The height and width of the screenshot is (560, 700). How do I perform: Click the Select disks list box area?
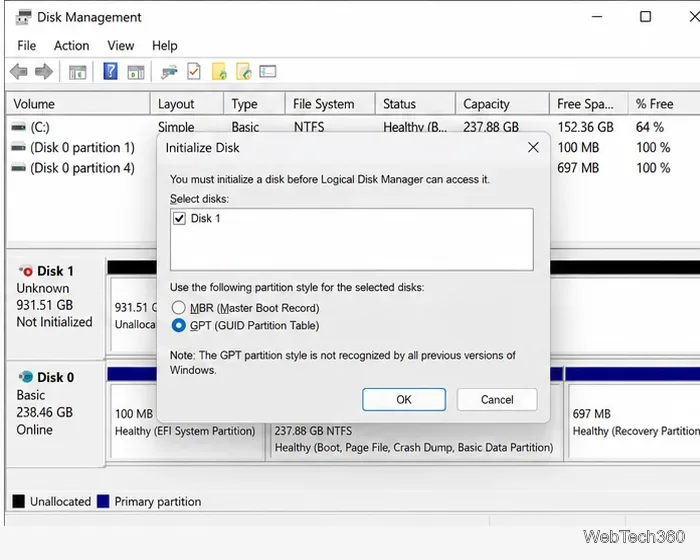[352, 239]
